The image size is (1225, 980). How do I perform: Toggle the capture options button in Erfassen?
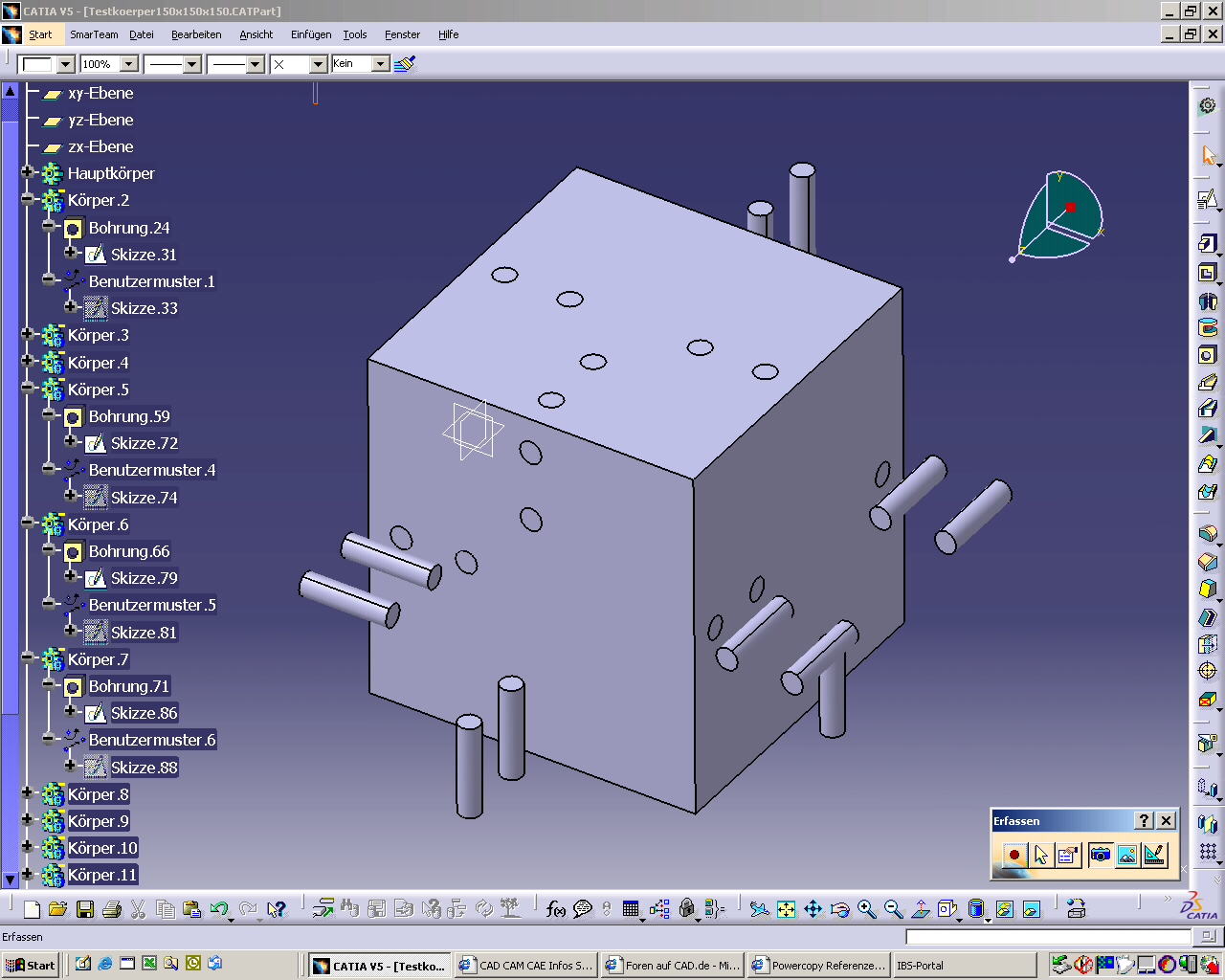pyautogui.click(x=1068, y=855)
